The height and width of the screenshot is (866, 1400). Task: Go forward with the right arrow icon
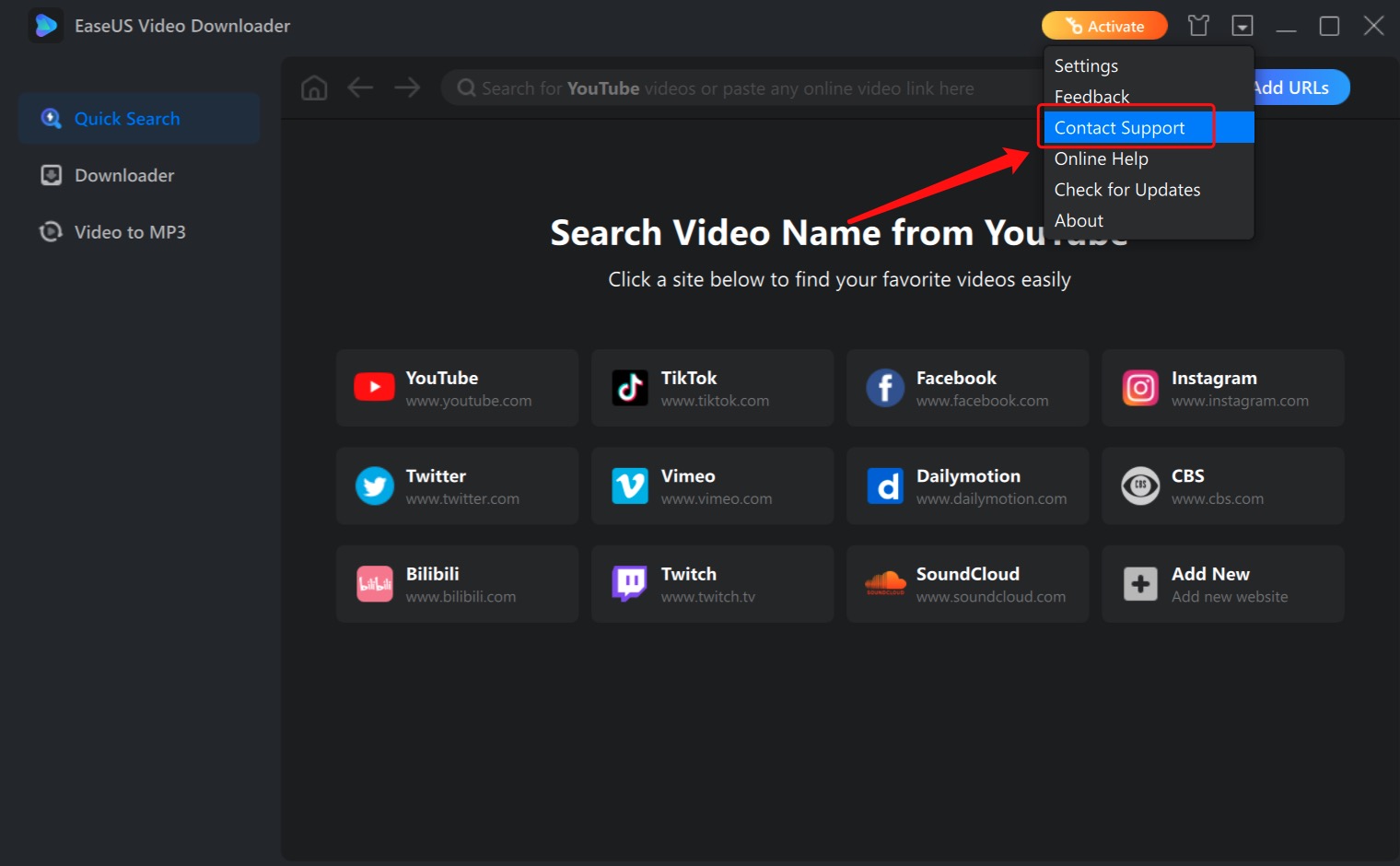pyautogui.click(x=407, y=88)
